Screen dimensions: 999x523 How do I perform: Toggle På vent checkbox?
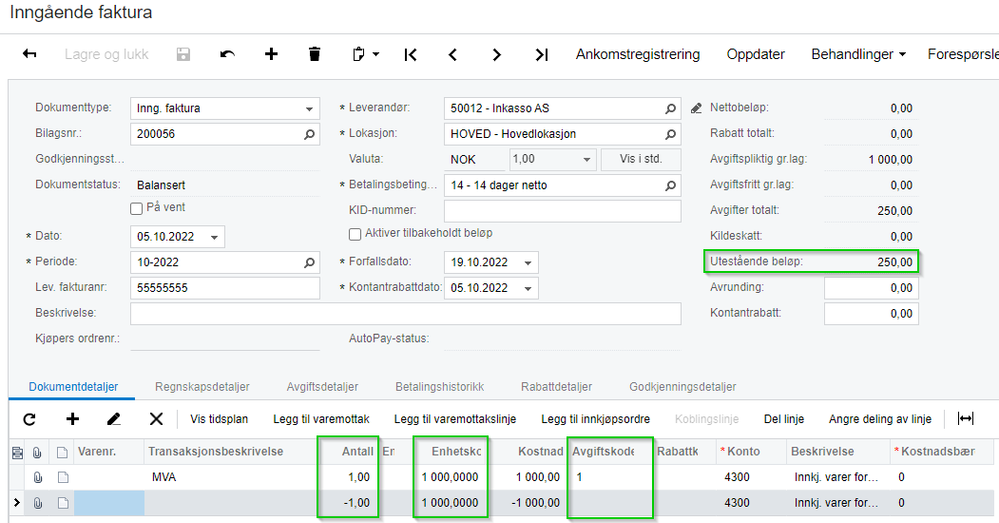point(136,208)
